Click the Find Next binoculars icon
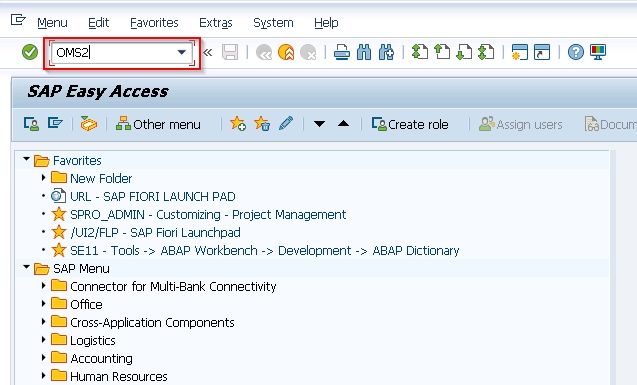Image resolution: width=637 pixels, height=385 pixels. point(386,52)
